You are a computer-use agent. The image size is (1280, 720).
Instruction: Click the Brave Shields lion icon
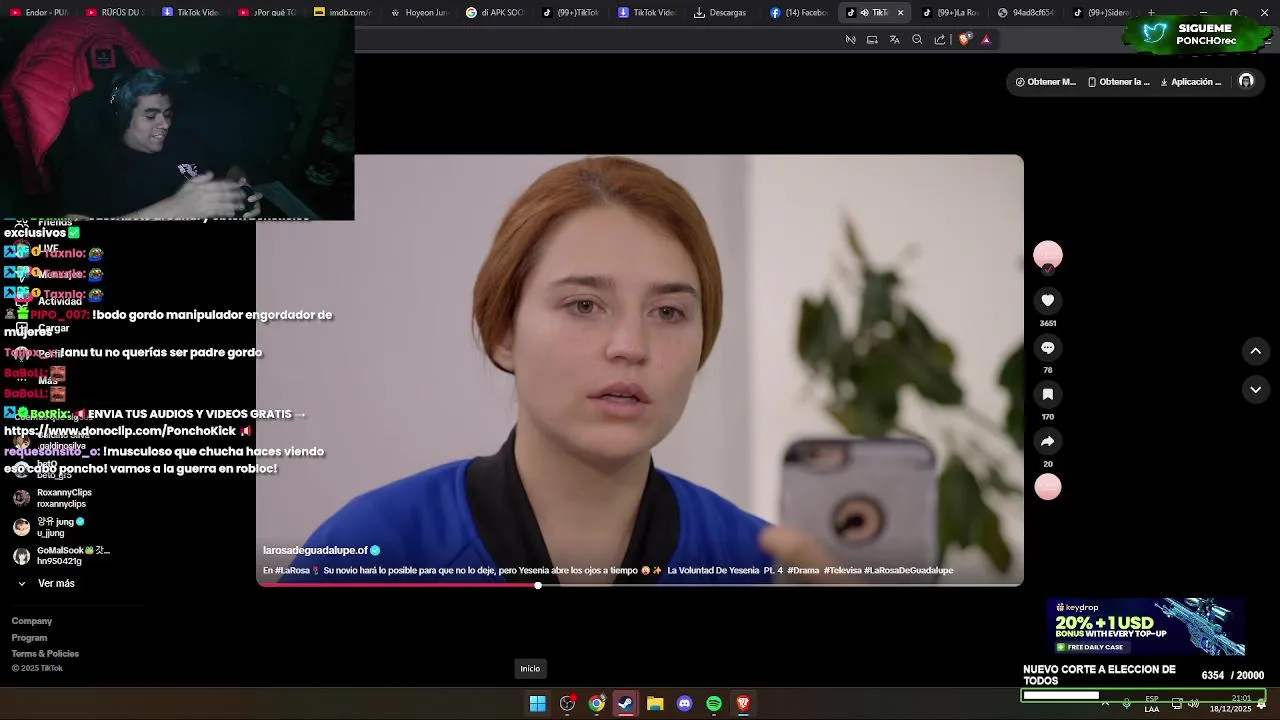click(964, 39)
